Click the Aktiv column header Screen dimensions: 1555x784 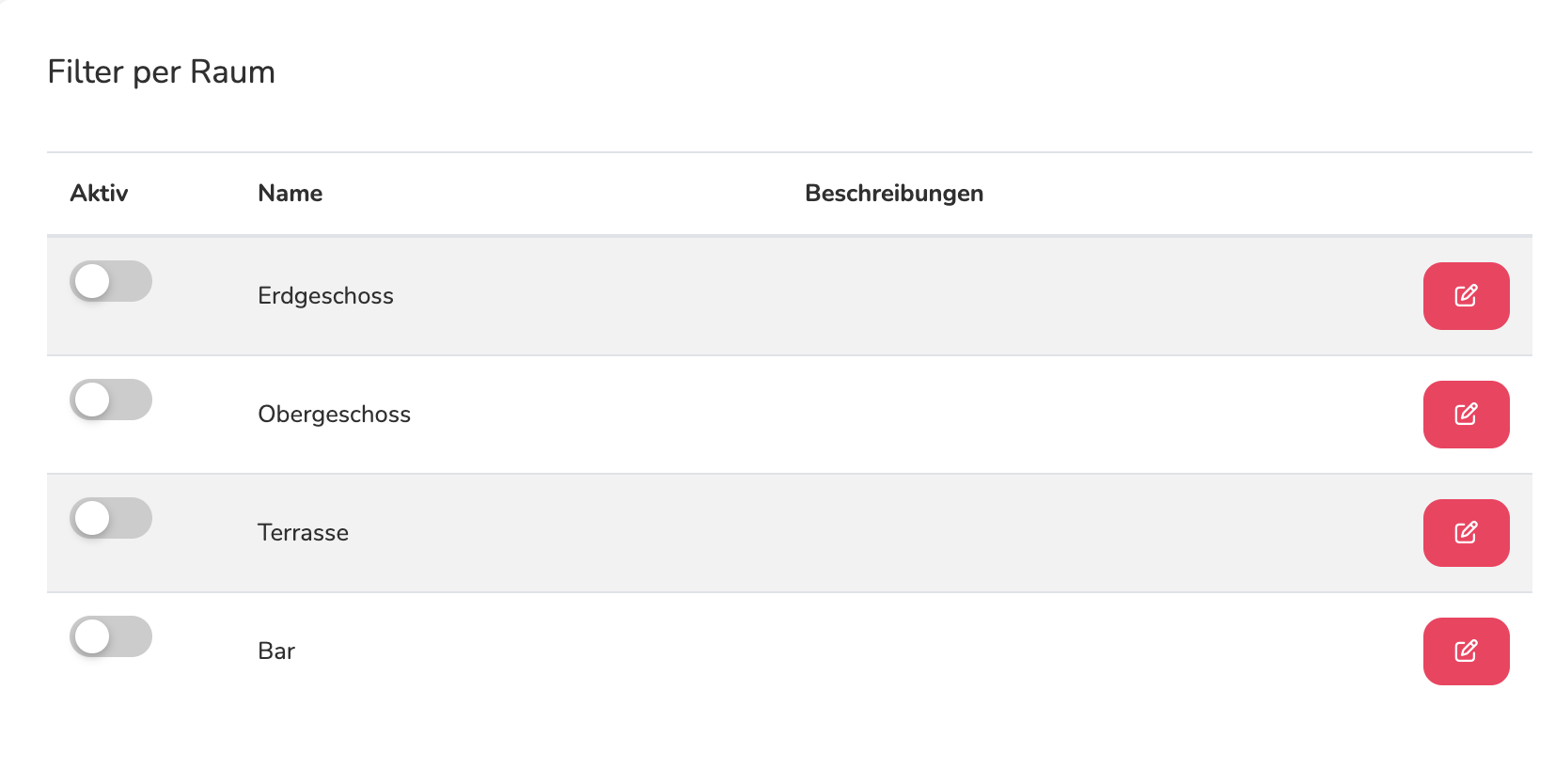tap(99, 193)
